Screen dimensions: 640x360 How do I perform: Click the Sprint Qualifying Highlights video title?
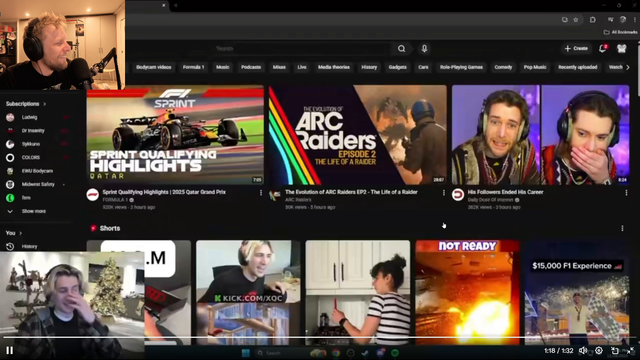coord(164,192)
